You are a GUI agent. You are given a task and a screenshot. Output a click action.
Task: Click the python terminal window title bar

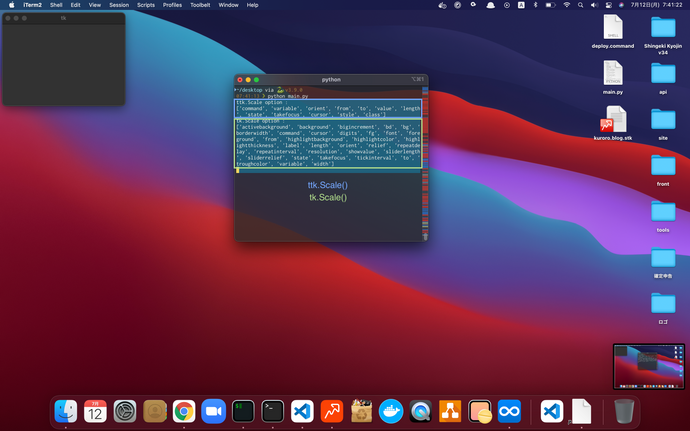coord(331,80)
